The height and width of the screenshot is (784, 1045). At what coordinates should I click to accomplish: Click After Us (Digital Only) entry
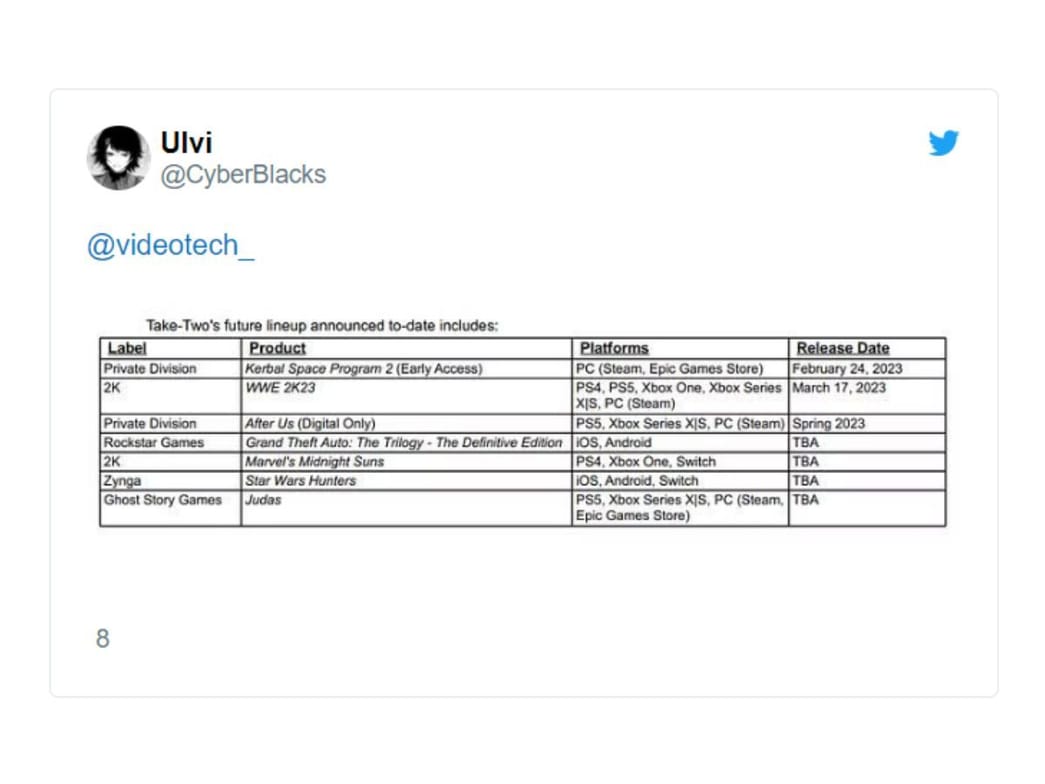[310, 424]
